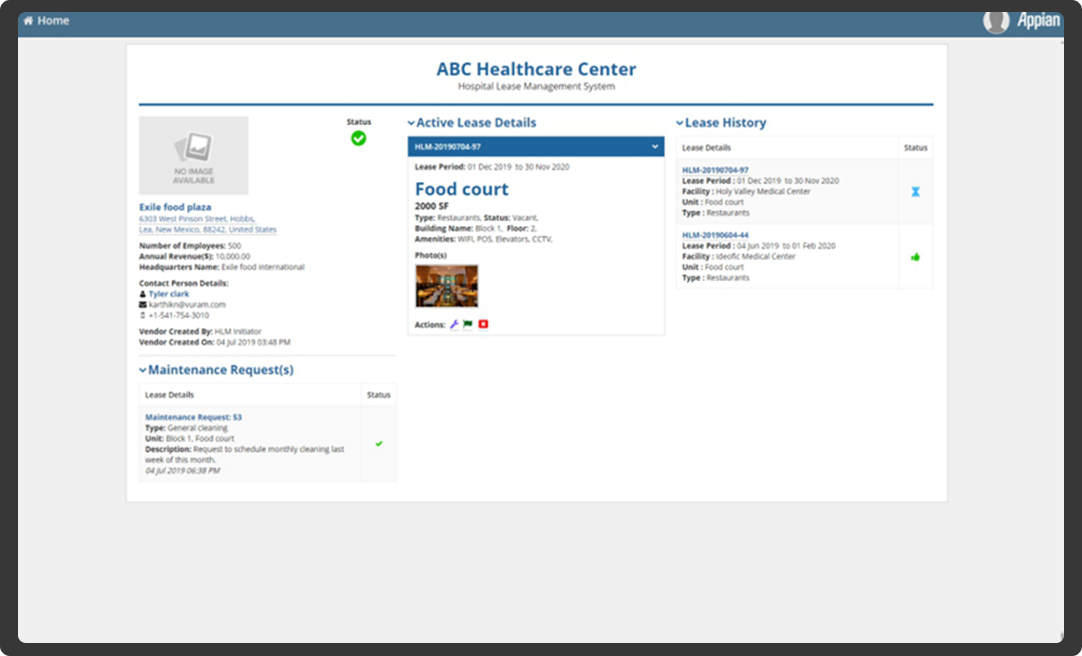1082x656 pixels.
Task: Click the green flag action icon
Action: [468, 325]
